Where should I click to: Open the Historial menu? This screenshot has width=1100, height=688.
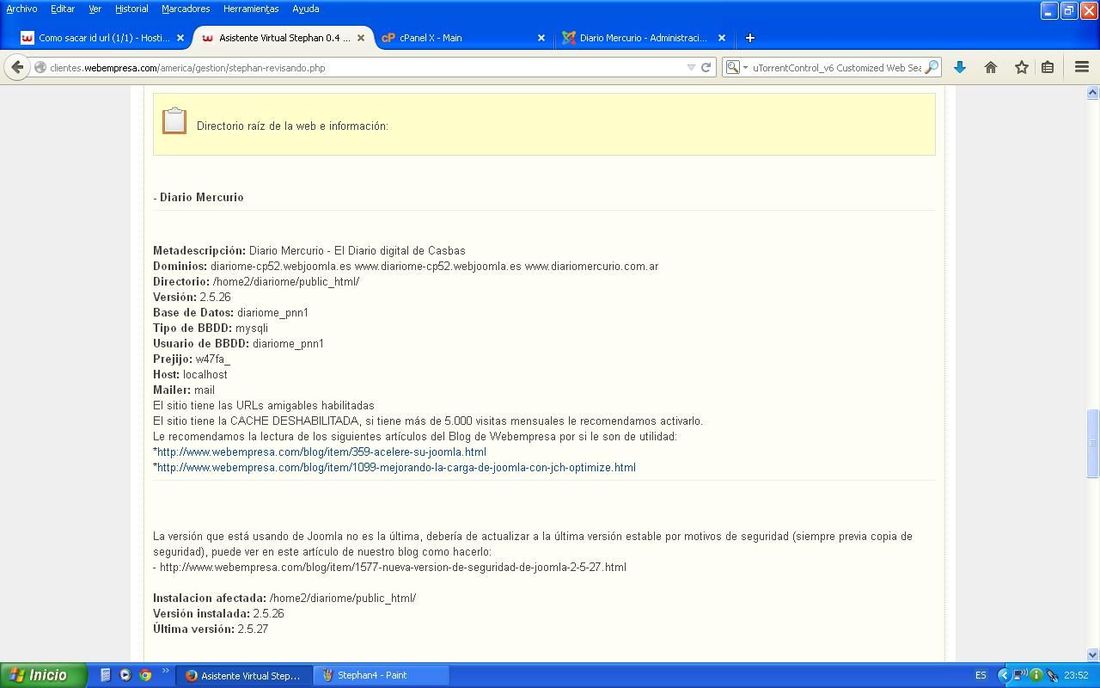coord(132,9)
